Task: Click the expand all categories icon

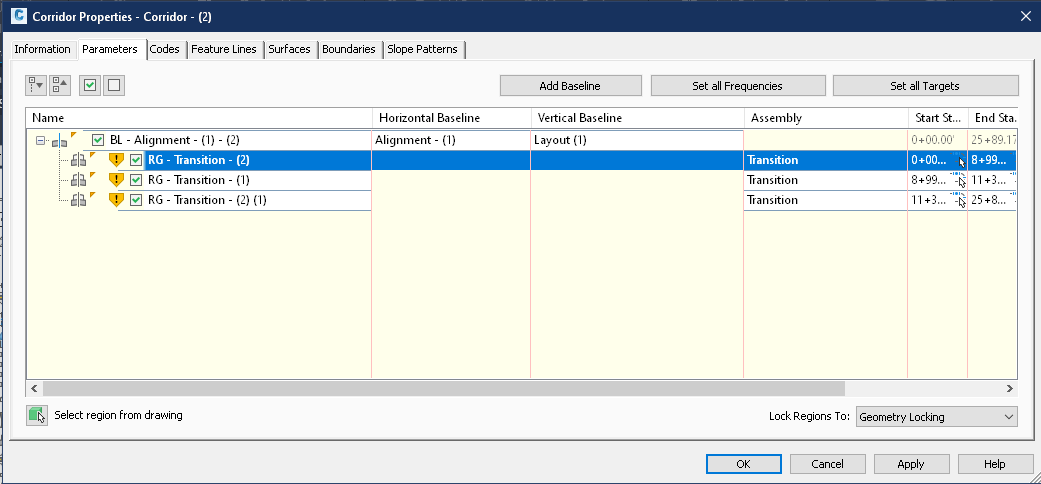Action: (x=35, y=85)
